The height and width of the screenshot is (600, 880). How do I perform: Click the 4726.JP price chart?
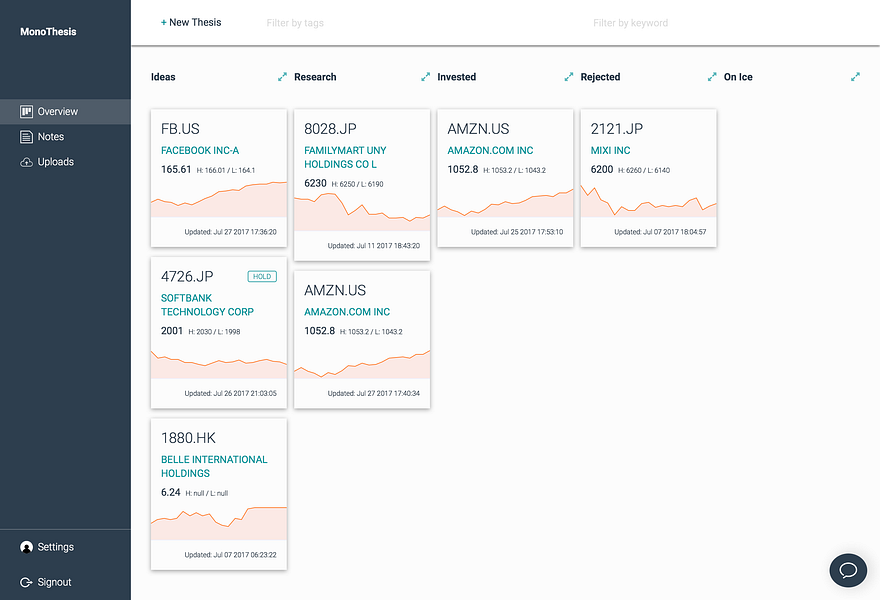coord(219,365)
